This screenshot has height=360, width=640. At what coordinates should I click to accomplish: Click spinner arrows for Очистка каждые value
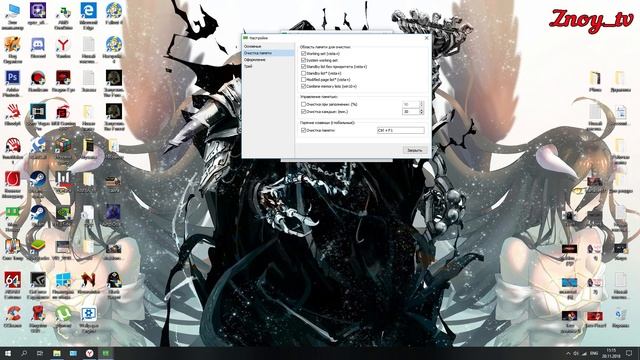pos(422,111)
